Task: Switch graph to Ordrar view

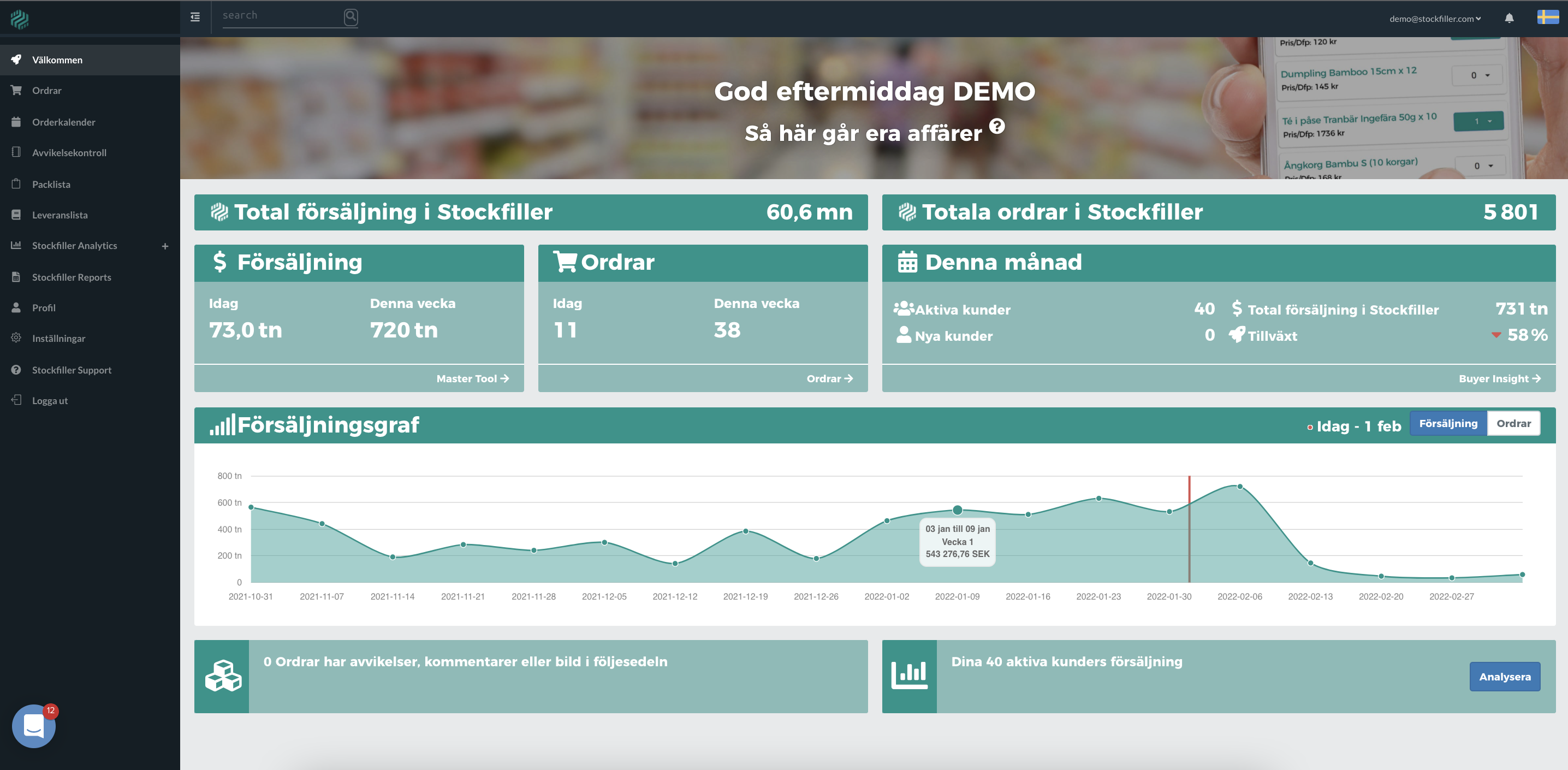Action: (x=1513, y=423)
